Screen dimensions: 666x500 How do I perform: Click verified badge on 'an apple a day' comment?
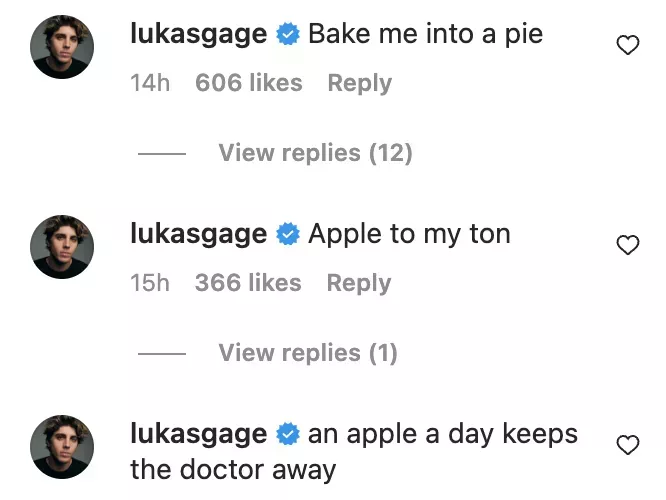(x=288, y=435)
